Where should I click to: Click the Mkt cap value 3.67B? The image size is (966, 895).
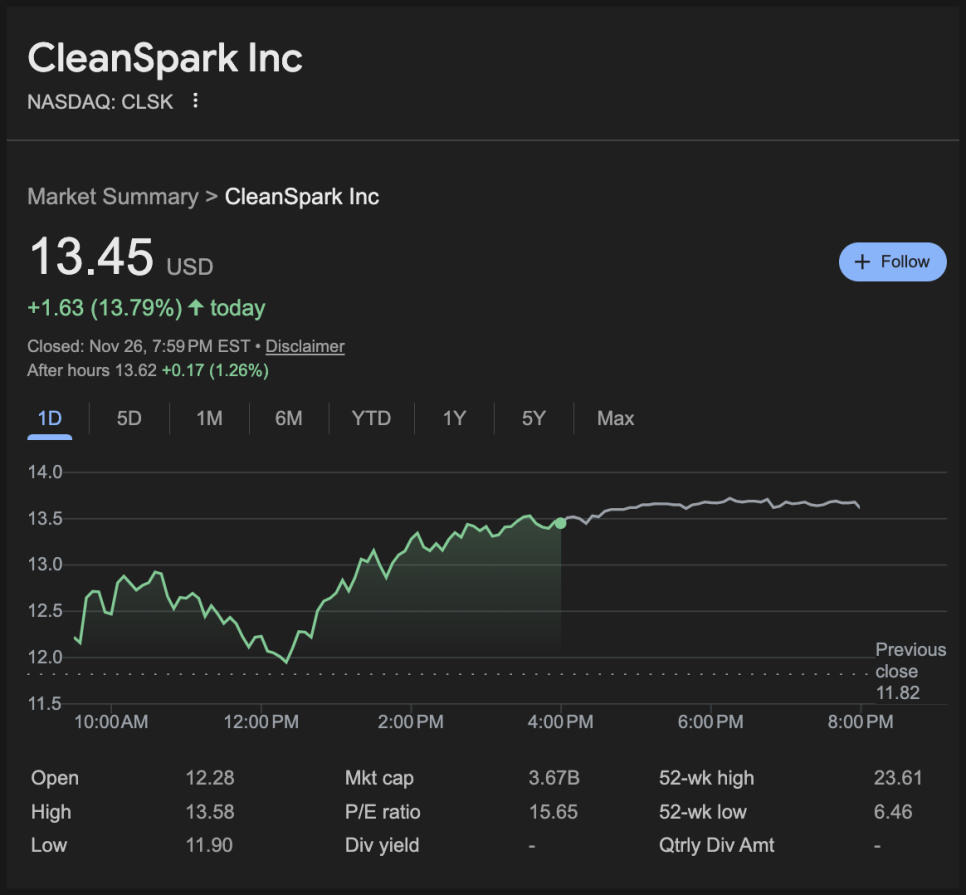(x=552, y=778)
